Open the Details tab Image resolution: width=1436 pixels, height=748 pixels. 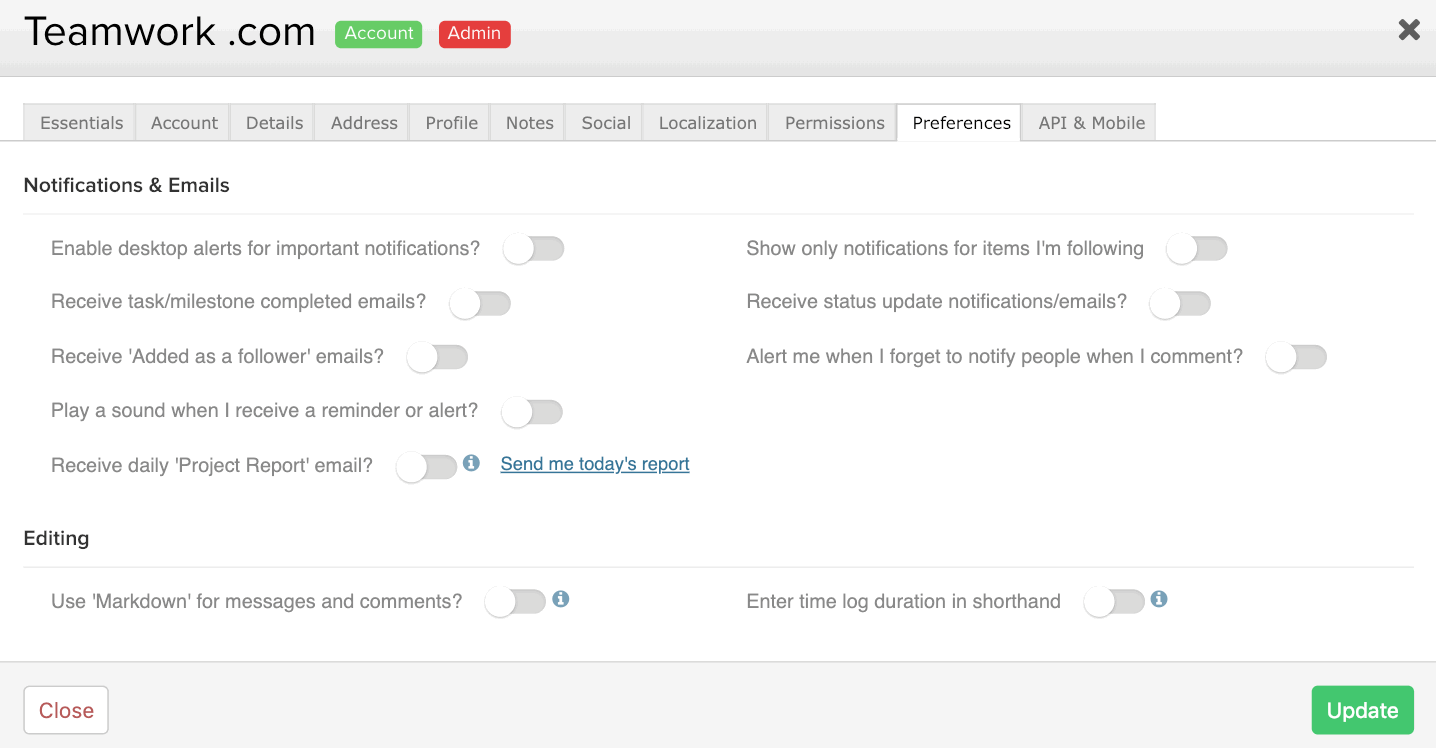274,123
